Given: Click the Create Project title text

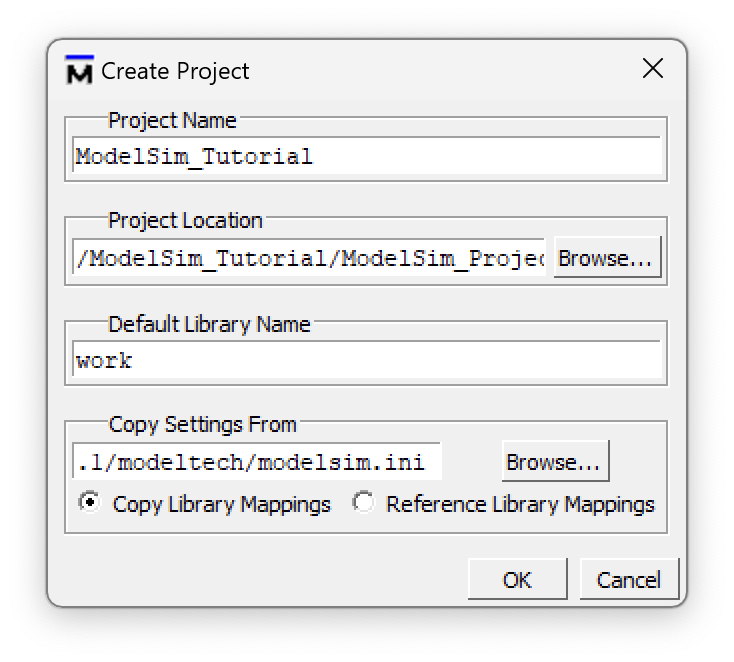Looking at the screenshot, I should (175, 71).
